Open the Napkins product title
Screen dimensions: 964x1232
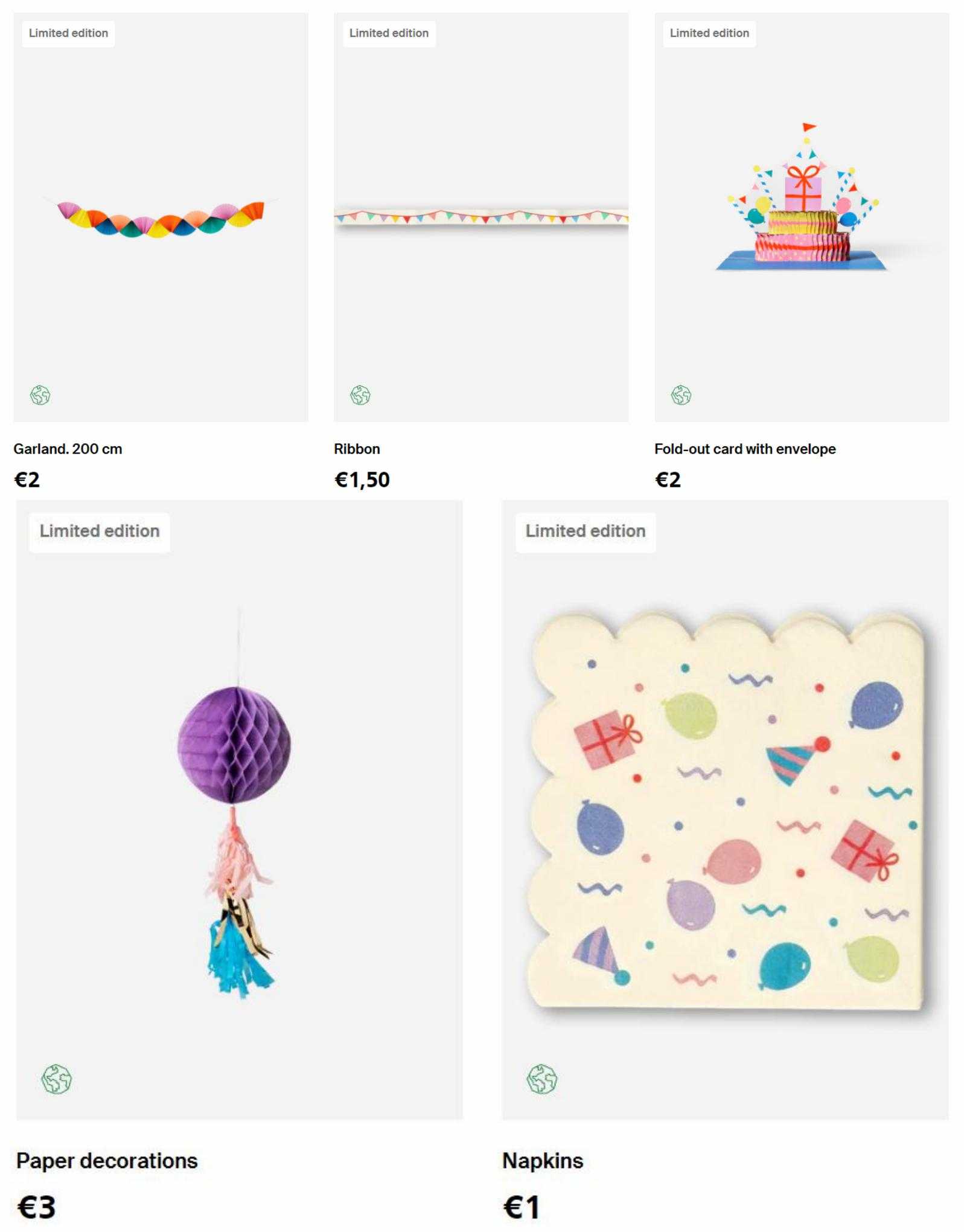click(543, 1161)
